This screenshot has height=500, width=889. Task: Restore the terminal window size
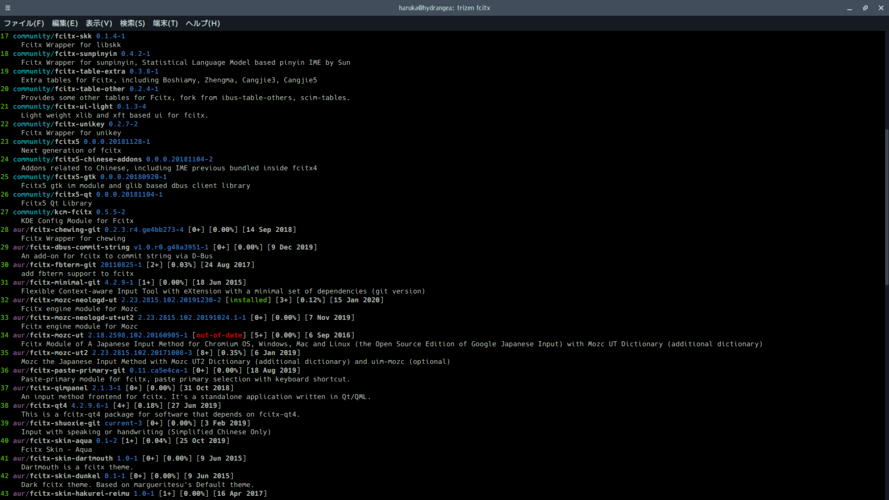(x=865, y=8)
